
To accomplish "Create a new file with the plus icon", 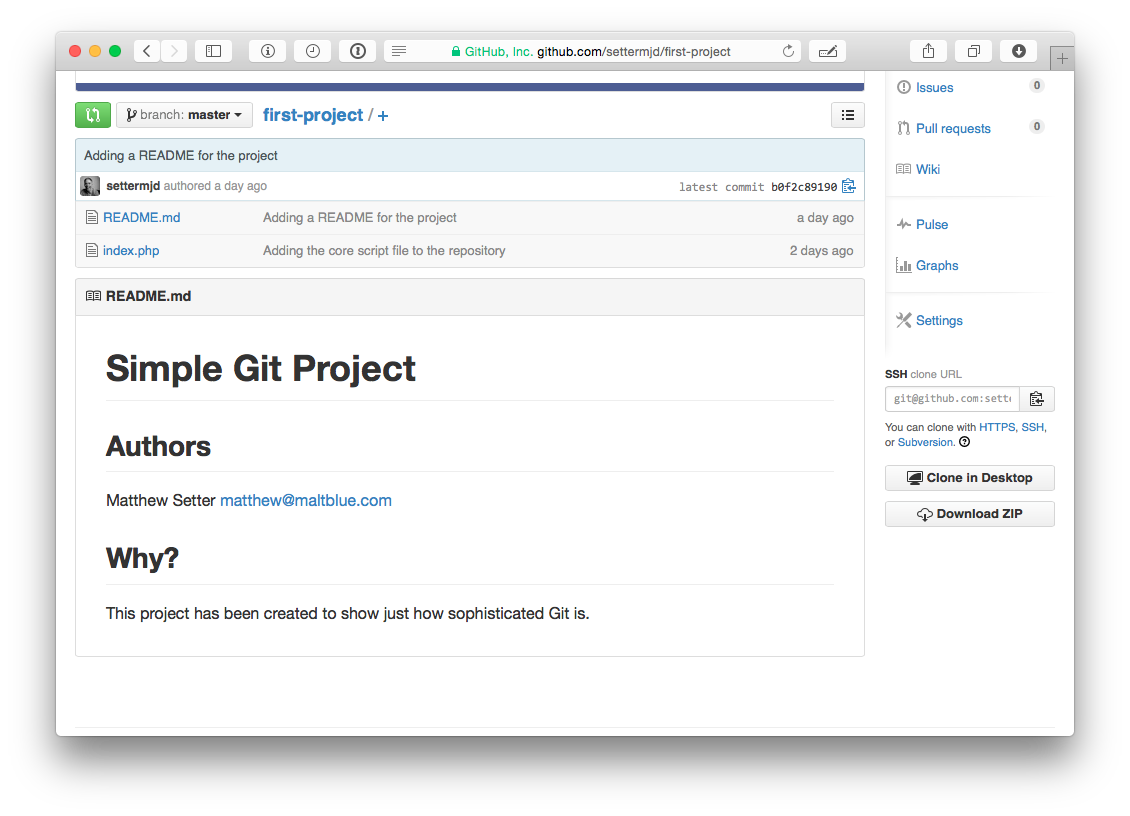I will click(x=382, y=115).
